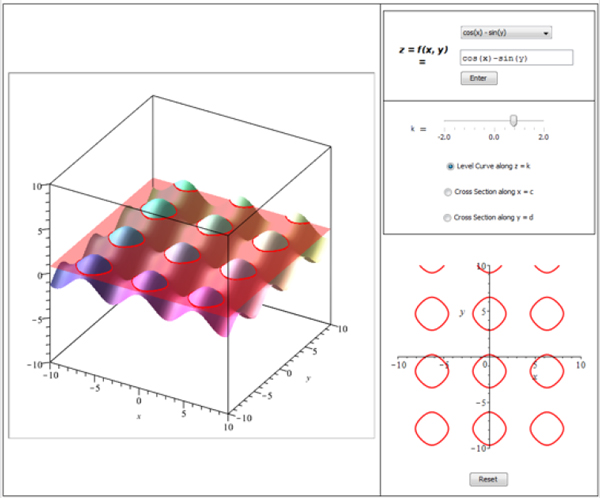
Task: Click the dropdown arrow beside cos(x) - sin(y)
Action: (x=546, y=33)
